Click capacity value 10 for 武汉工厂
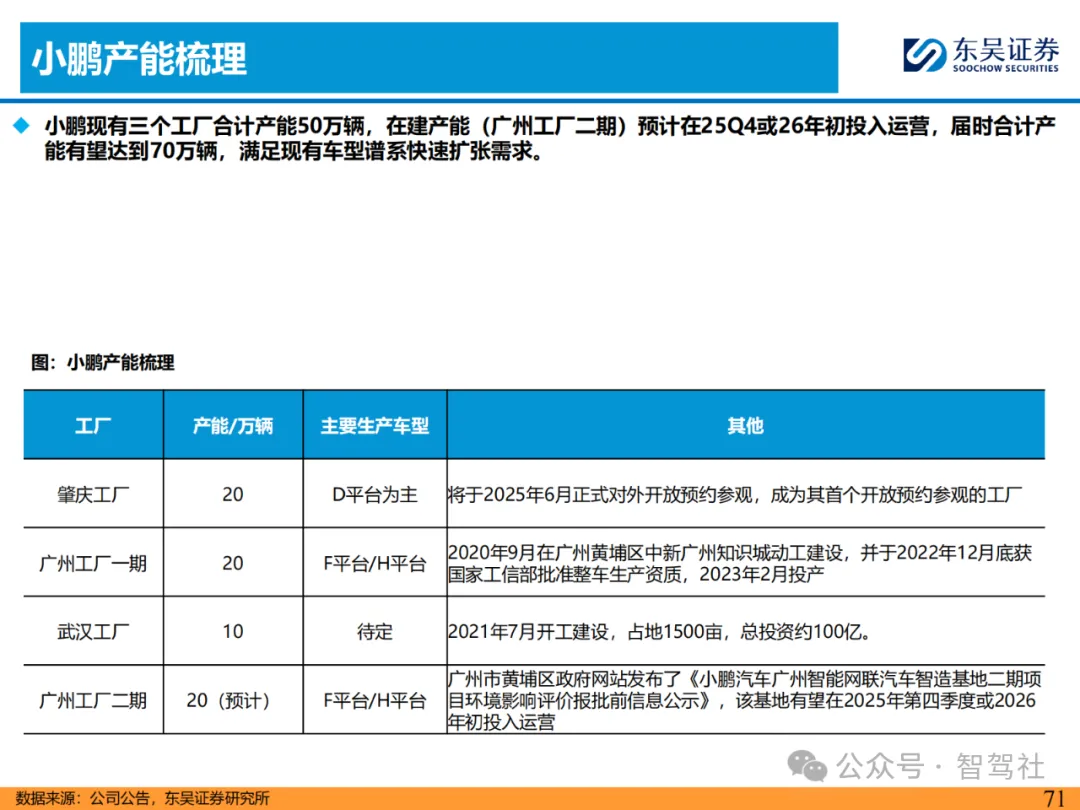This screenshot has height=810, width=1080. 233,632
